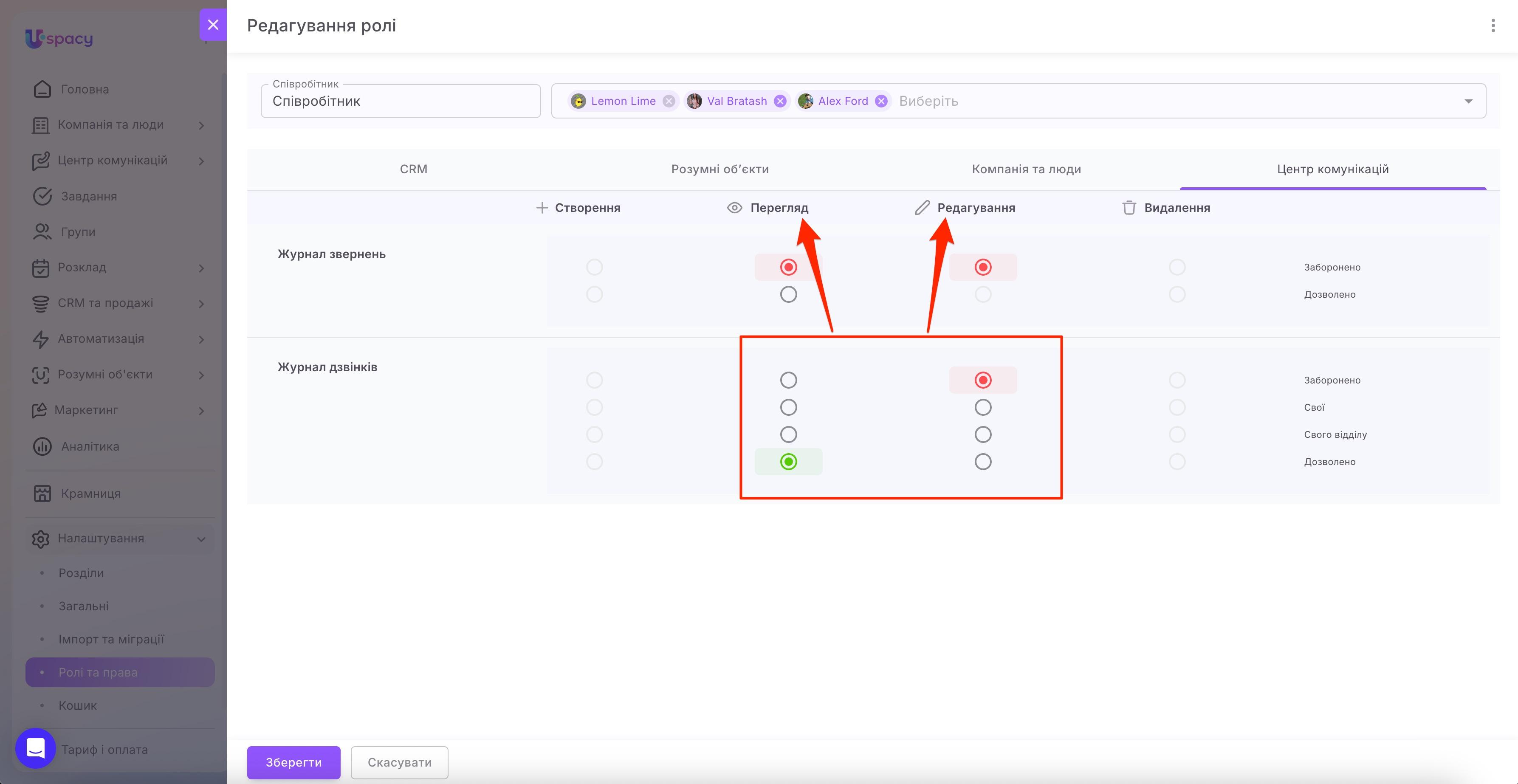The height and width of the screenshot is (784, 1518).
Task: Open the three-dot options menu
Action: pos(1493,25)
